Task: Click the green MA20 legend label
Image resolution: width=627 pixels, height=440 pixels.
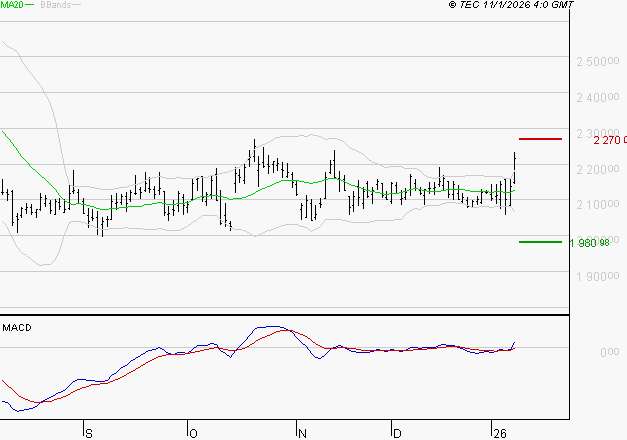Action: click(x=13, y=5)
